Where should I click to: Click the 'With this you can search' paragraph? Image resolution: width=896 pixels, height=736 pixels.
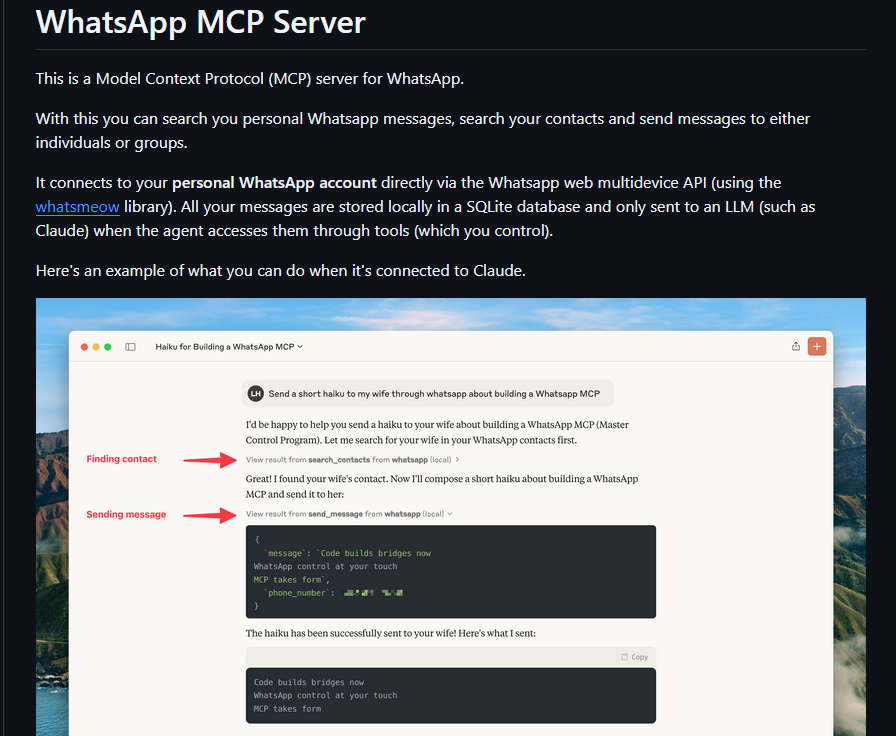tap(423, 130)
